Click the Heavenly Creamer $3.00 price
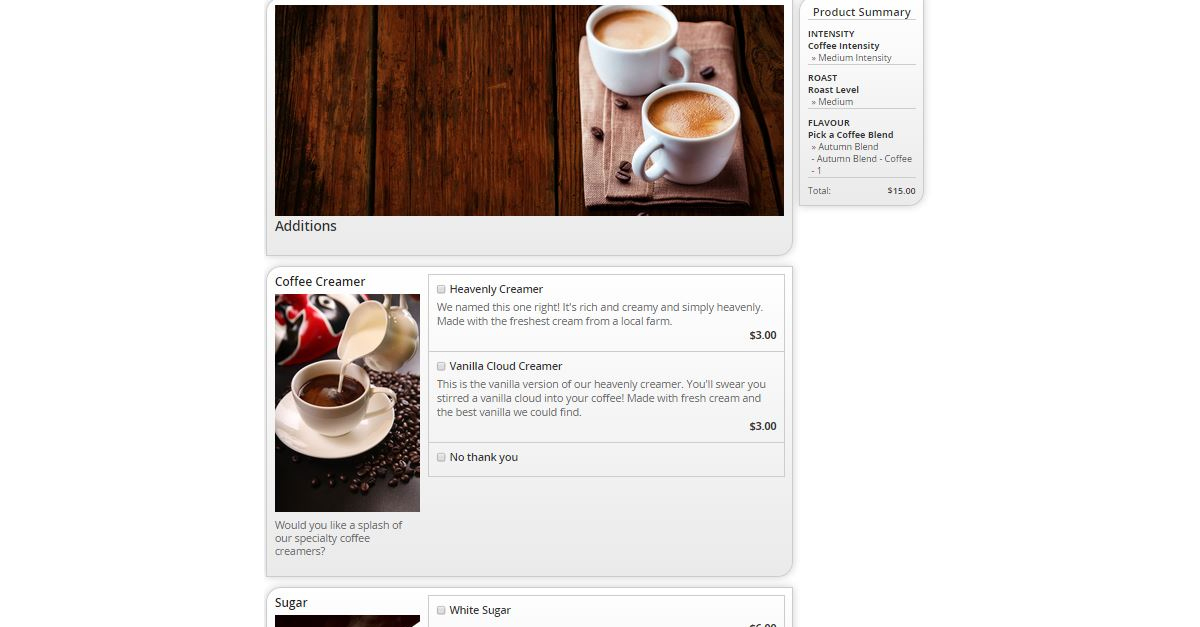The image size is (1200, 627). click(763, 335)
